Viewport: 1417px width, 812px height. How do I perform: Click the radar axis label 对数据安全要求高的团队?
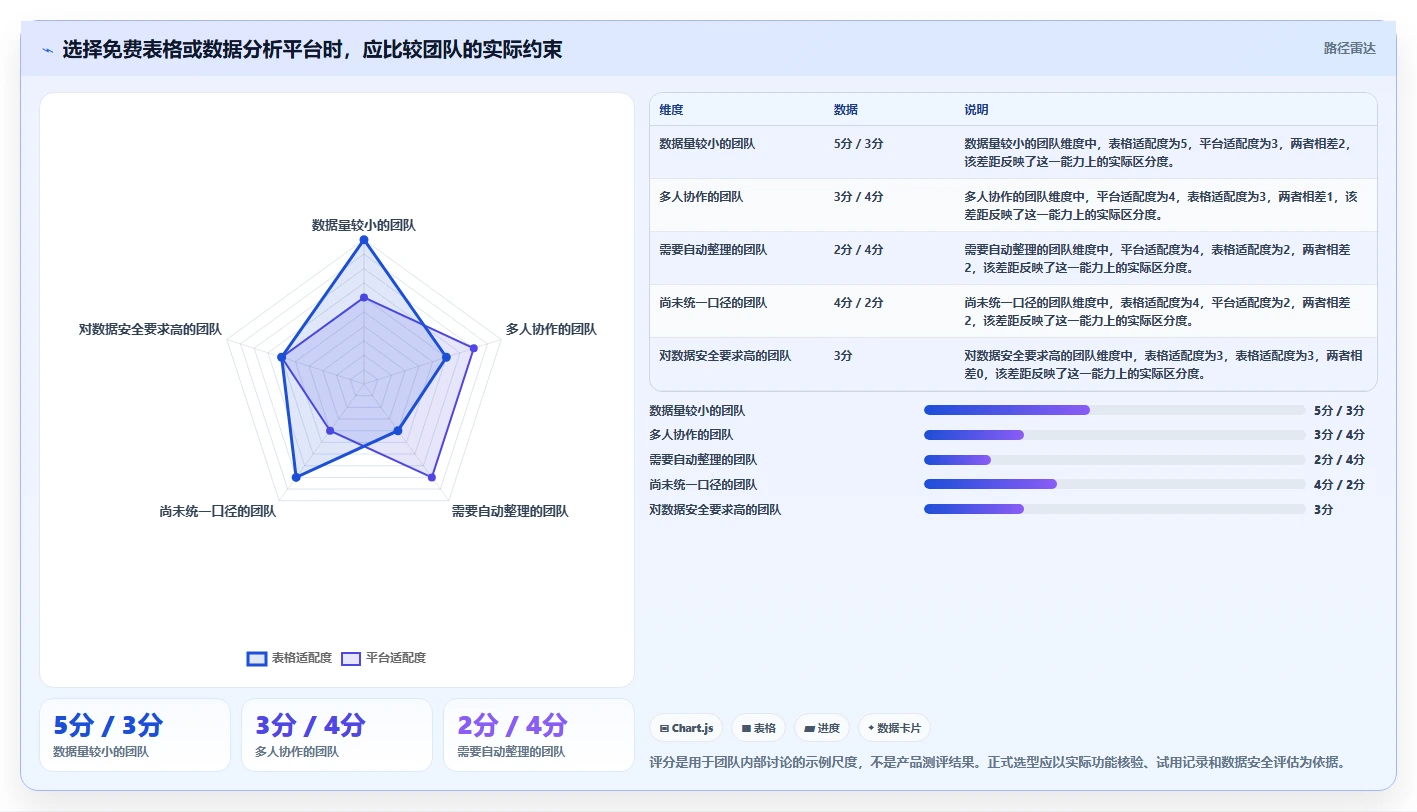click(151, 328)
